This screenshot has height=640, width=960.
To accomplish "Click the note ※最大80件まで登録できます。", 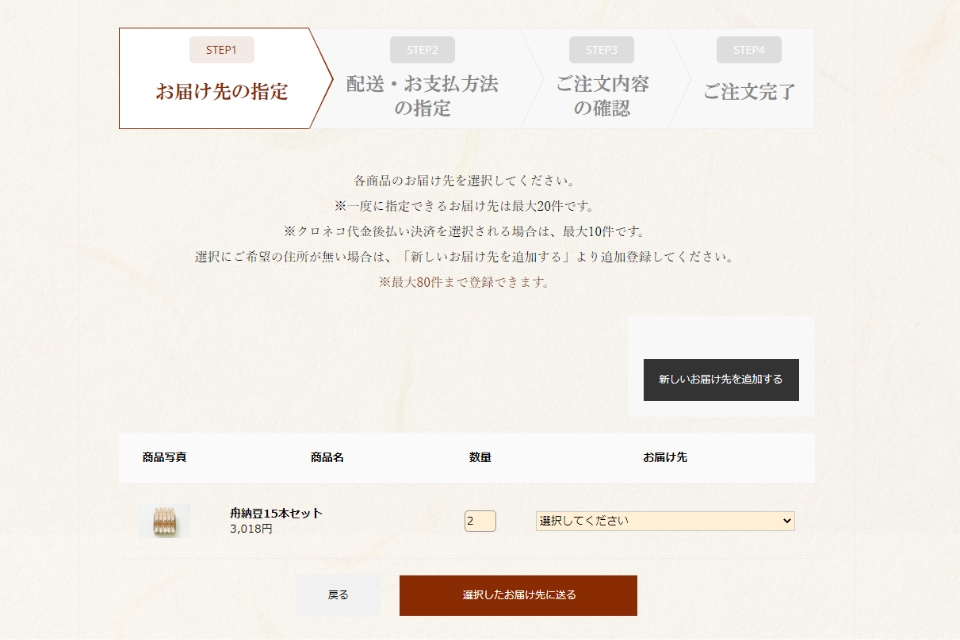I will [464, 282].
